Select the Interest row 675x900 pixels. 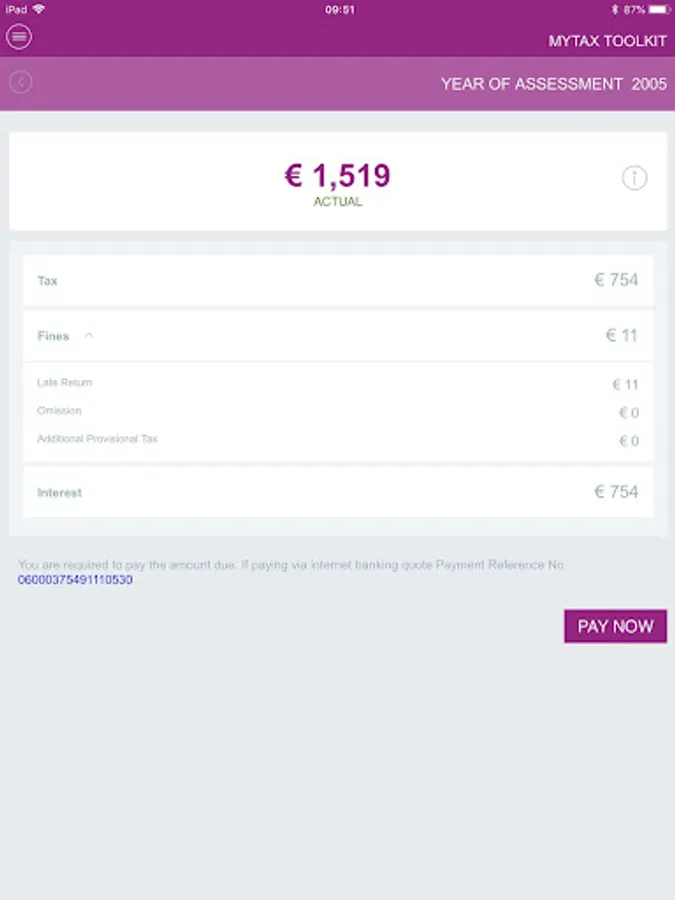[338, 492]
